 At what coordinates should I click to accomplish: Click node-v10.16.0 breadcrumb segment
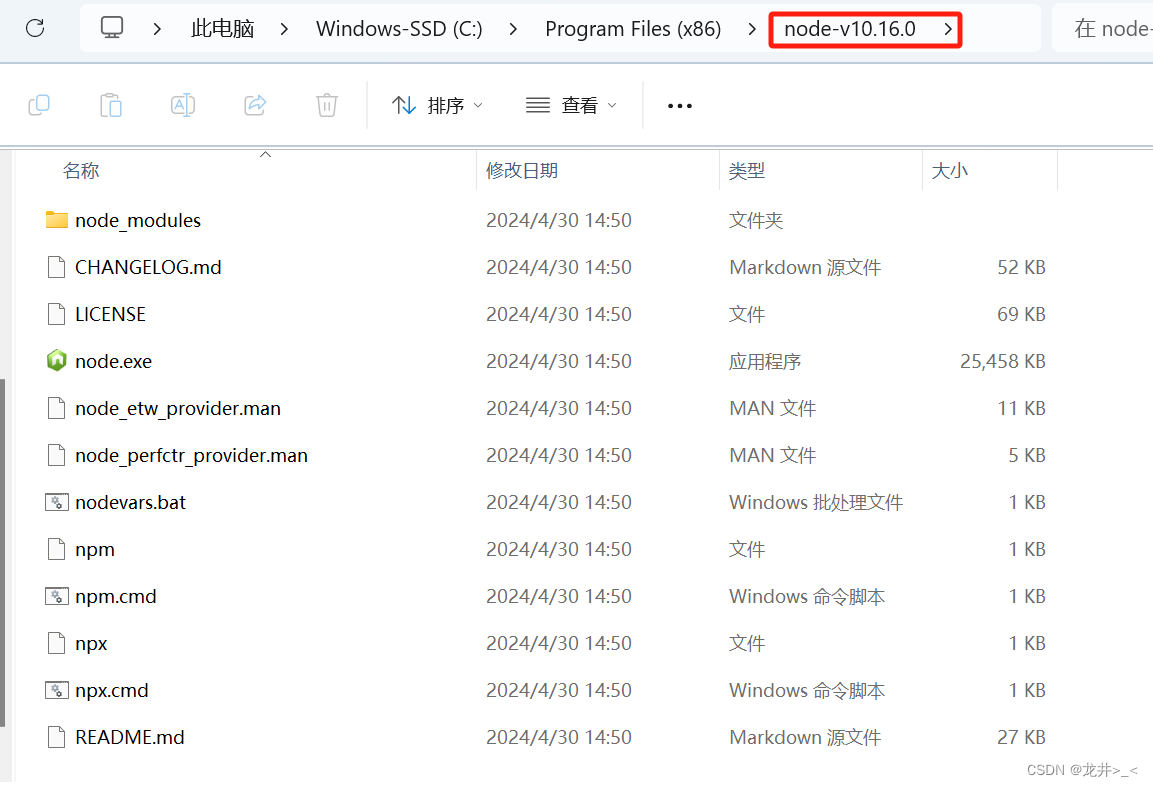pos(850,29)
